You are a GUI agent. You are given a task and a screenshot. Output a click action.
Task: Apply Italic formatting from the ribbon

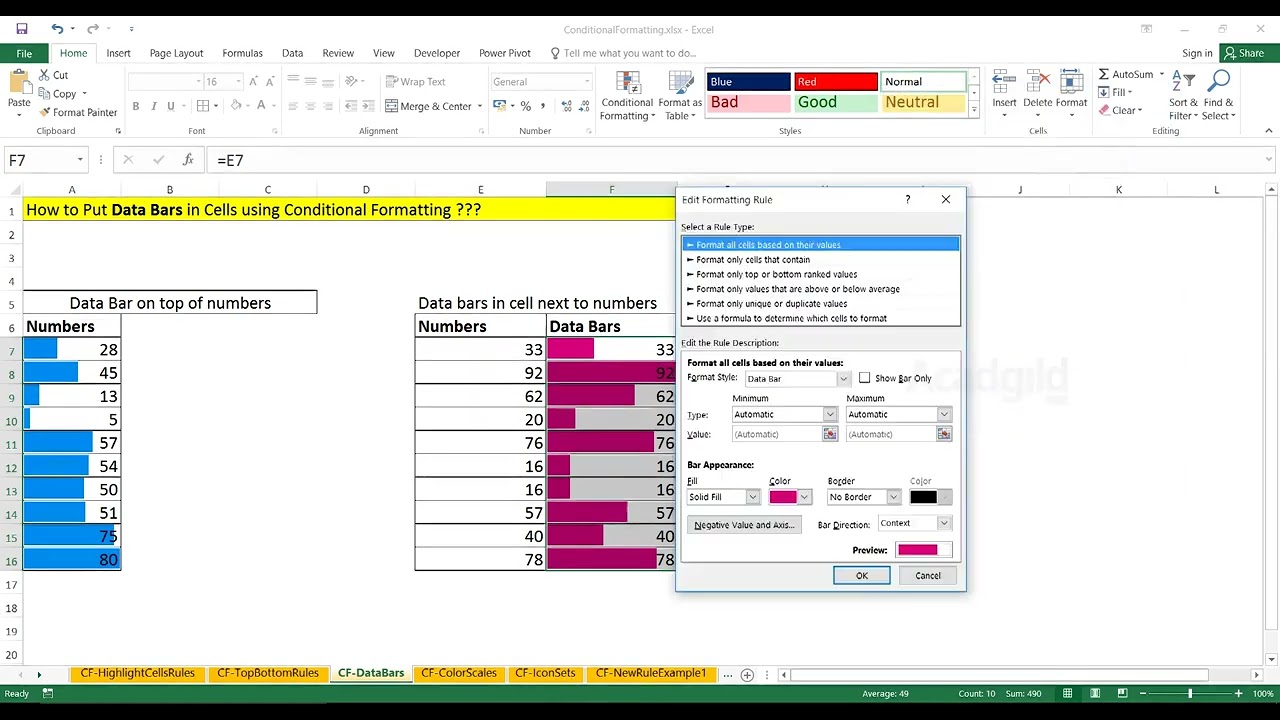click(x=153, y=106)
